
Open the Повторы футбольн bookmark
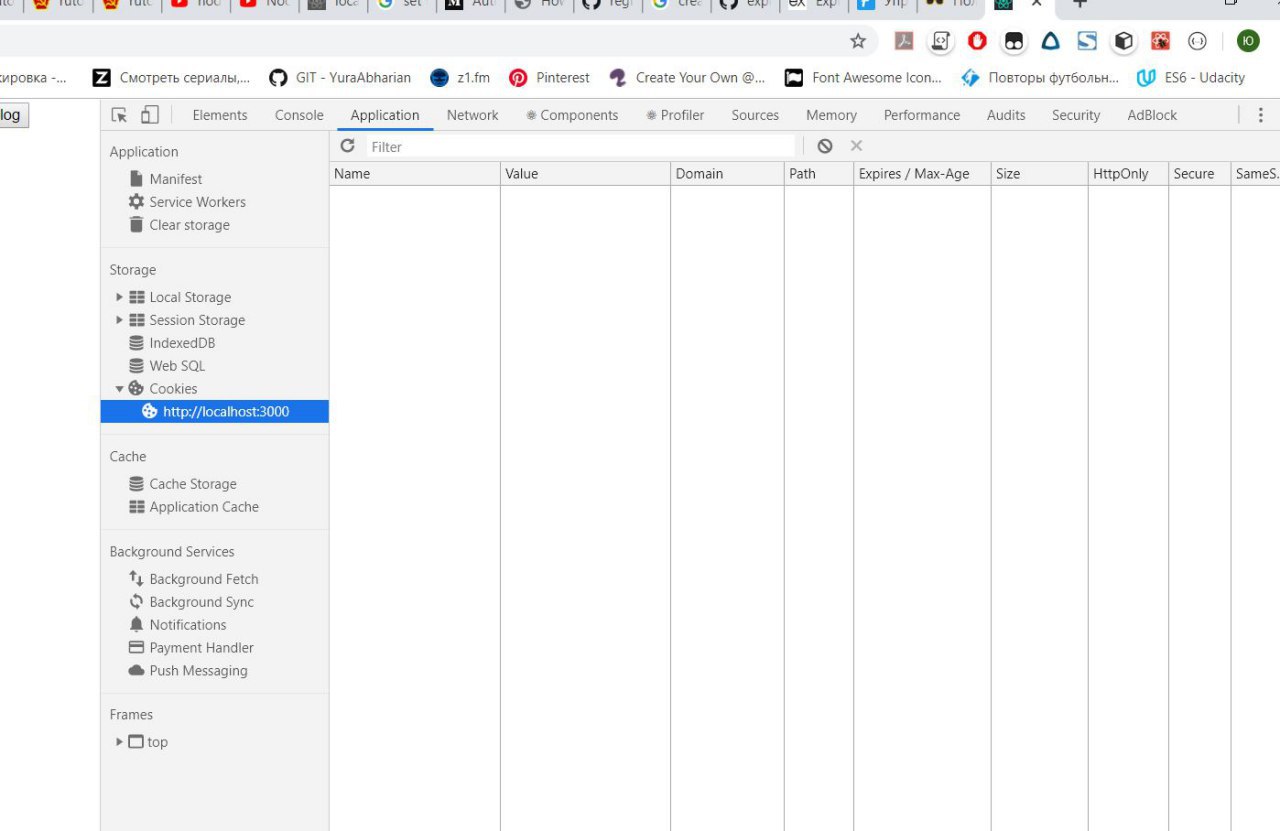click(x=1040, y=78)
